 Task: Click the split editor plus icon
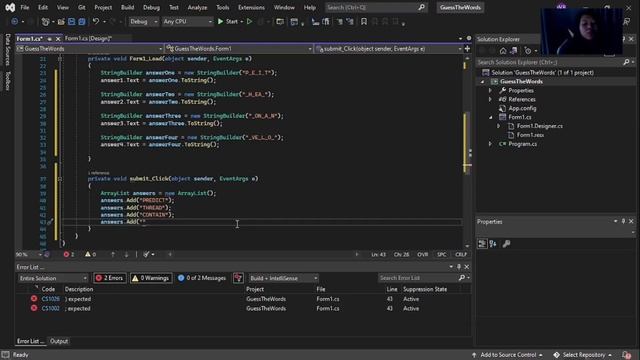pos(467,49)
